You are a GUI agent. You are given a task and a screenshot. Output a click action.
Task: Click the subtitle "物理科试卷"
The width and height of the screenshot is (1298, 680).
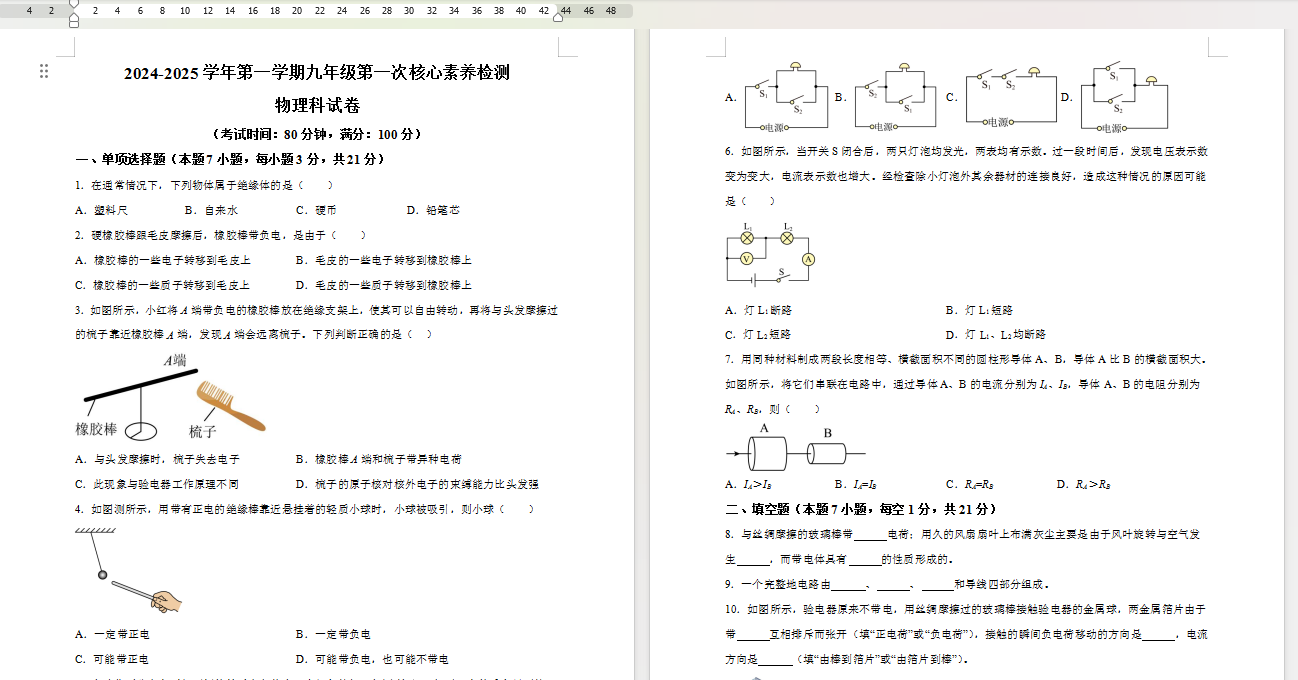pyautogui.click(x=317, y=105)
